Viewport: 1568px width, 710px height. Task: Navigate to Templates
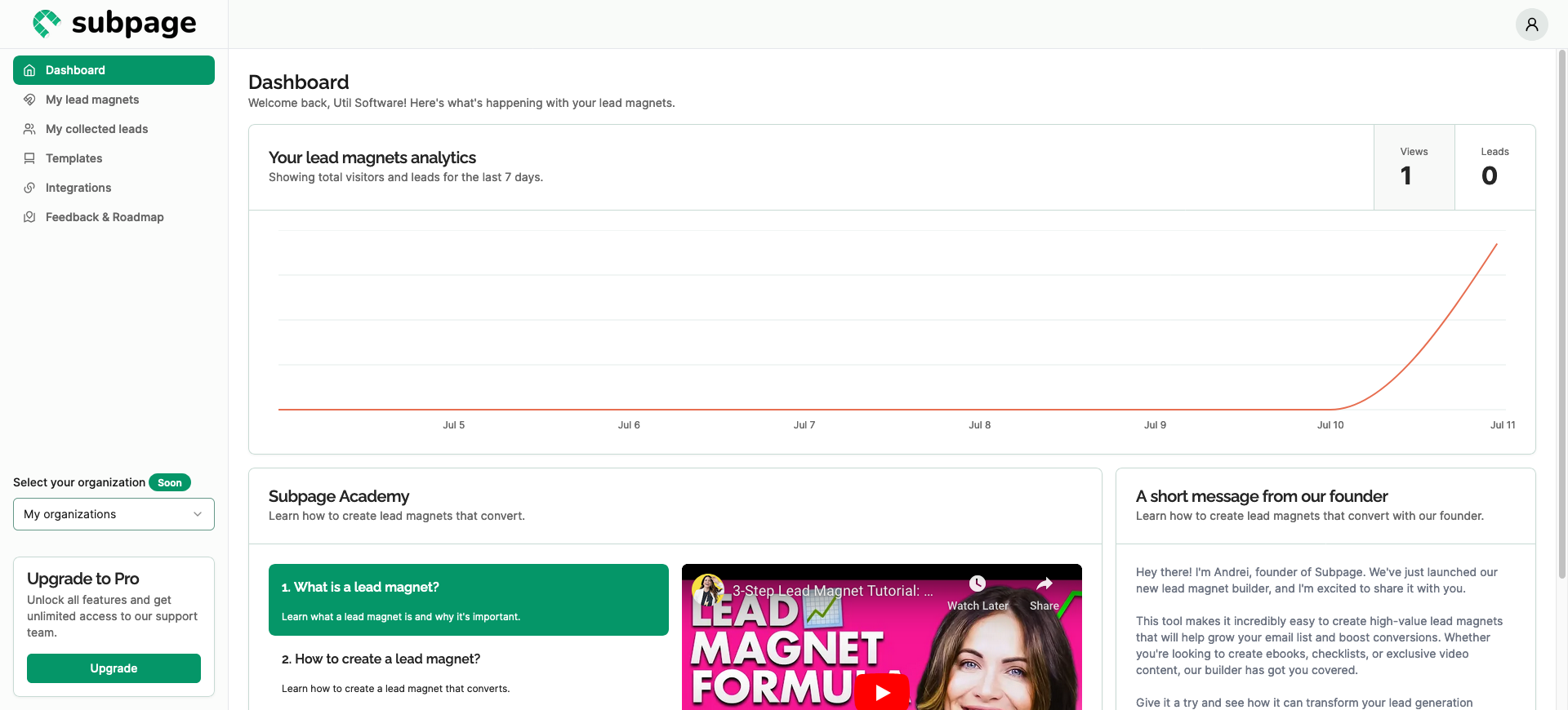click(114, 158)
